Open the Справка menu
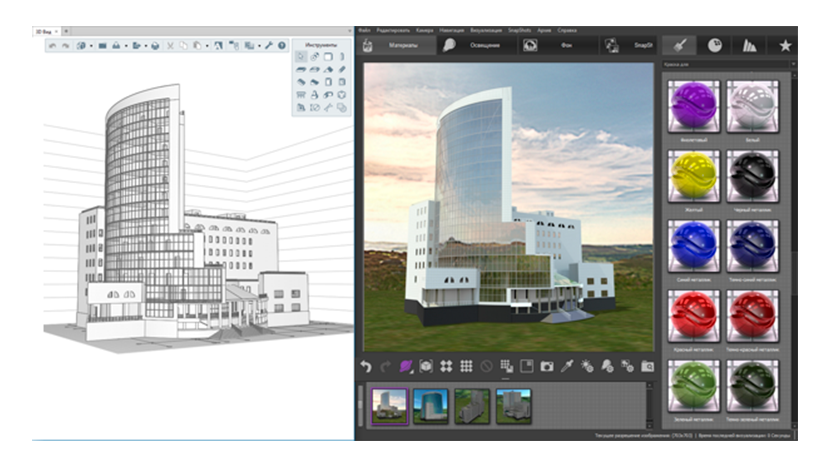 (567, 31)
